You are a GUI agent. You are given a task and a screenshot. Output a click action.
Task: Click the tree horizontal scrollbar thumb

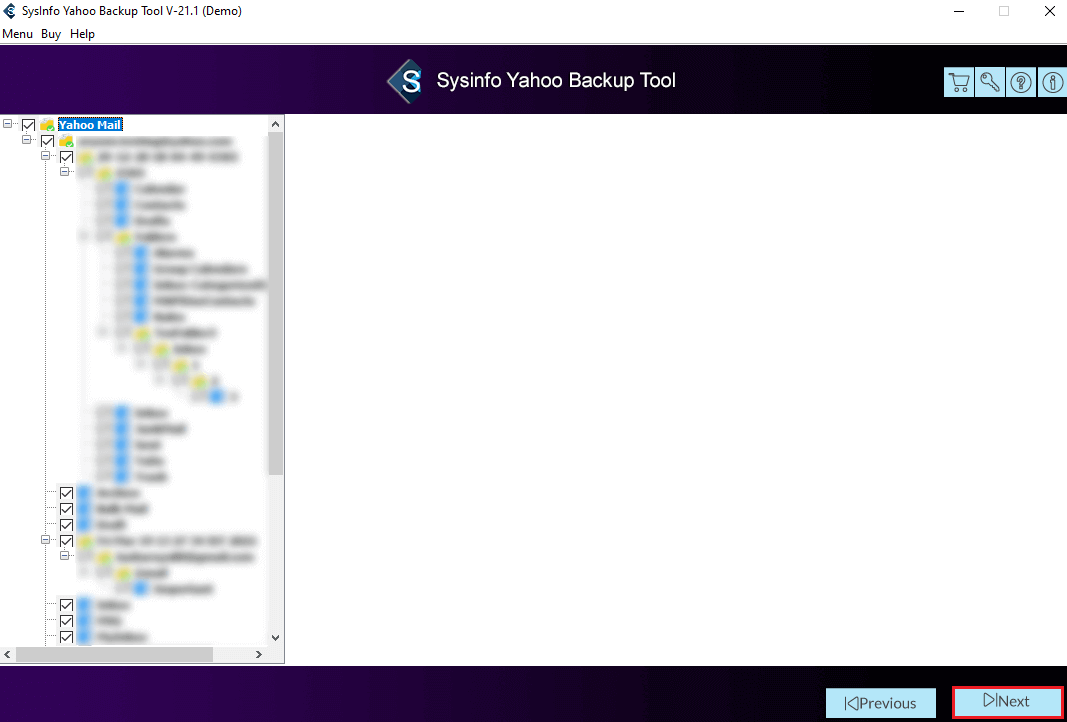[114, 654]
